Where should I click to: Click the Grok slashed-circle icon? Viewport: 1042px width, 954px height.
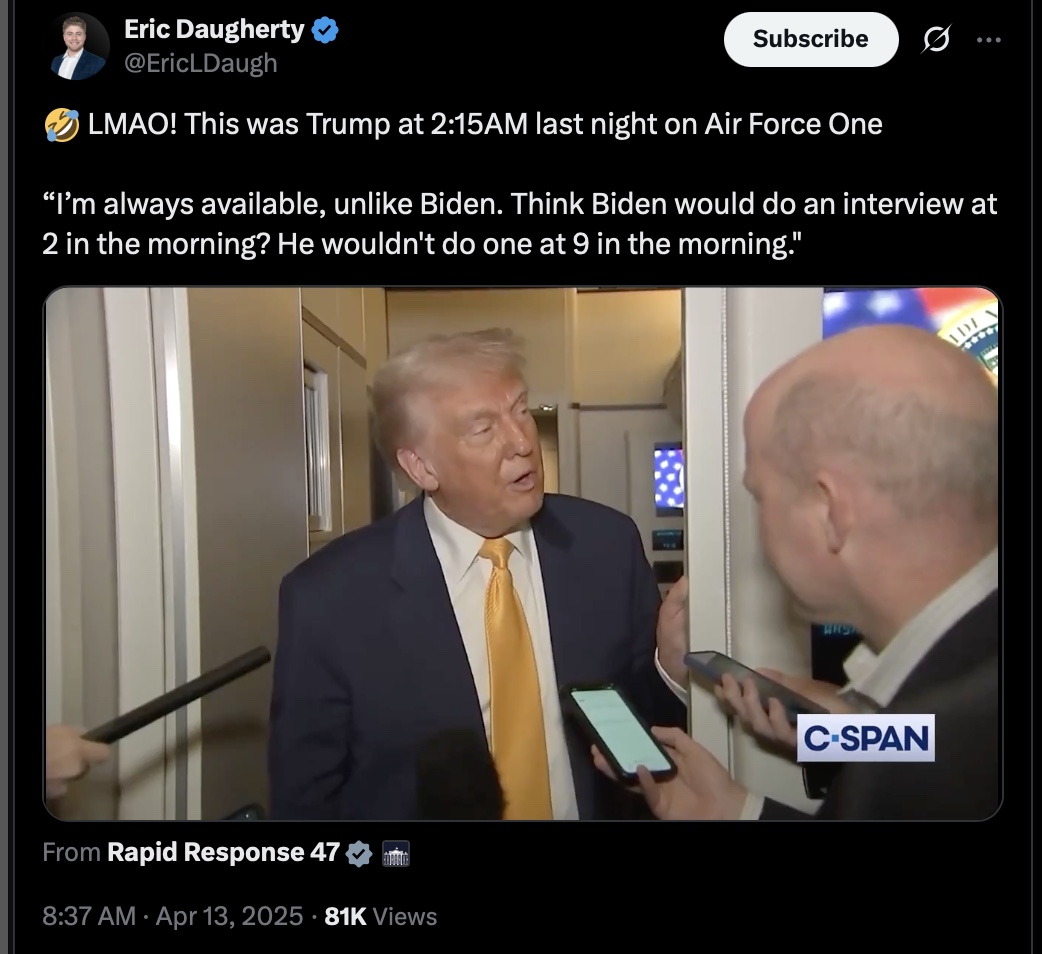[x=936, y=40]
